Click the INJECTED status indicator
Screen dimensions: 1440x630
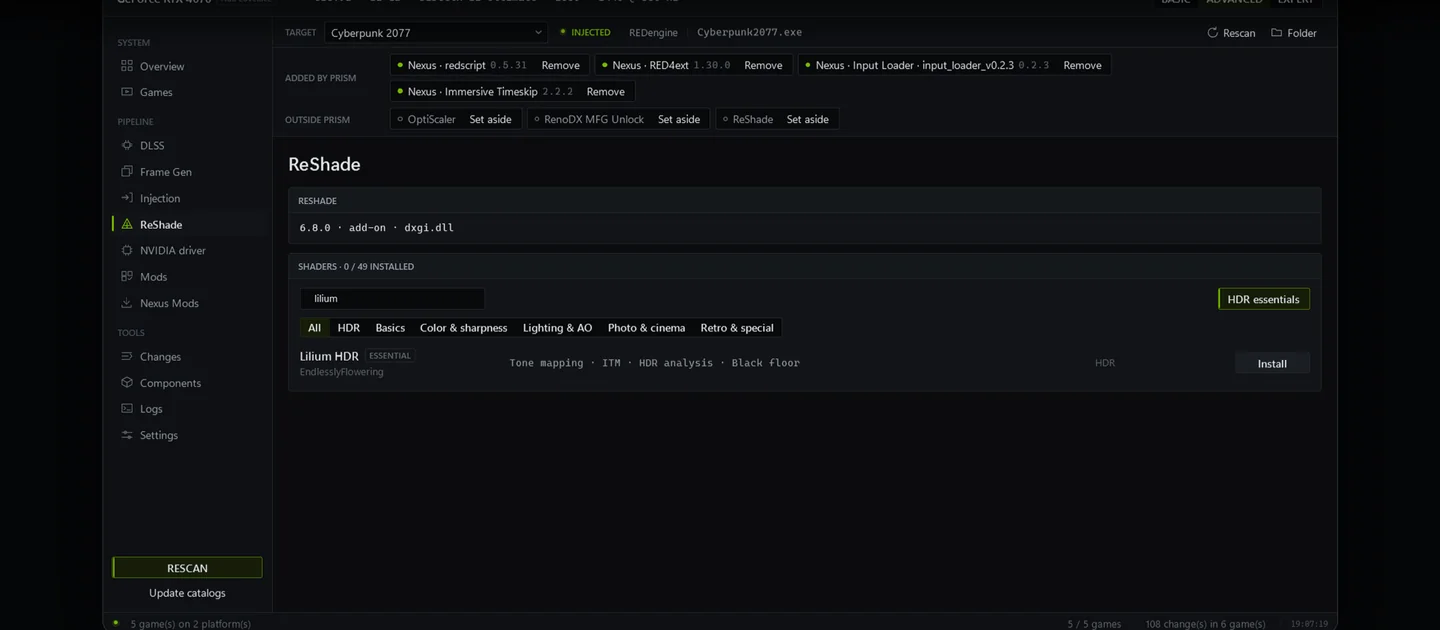coord(585,33)
